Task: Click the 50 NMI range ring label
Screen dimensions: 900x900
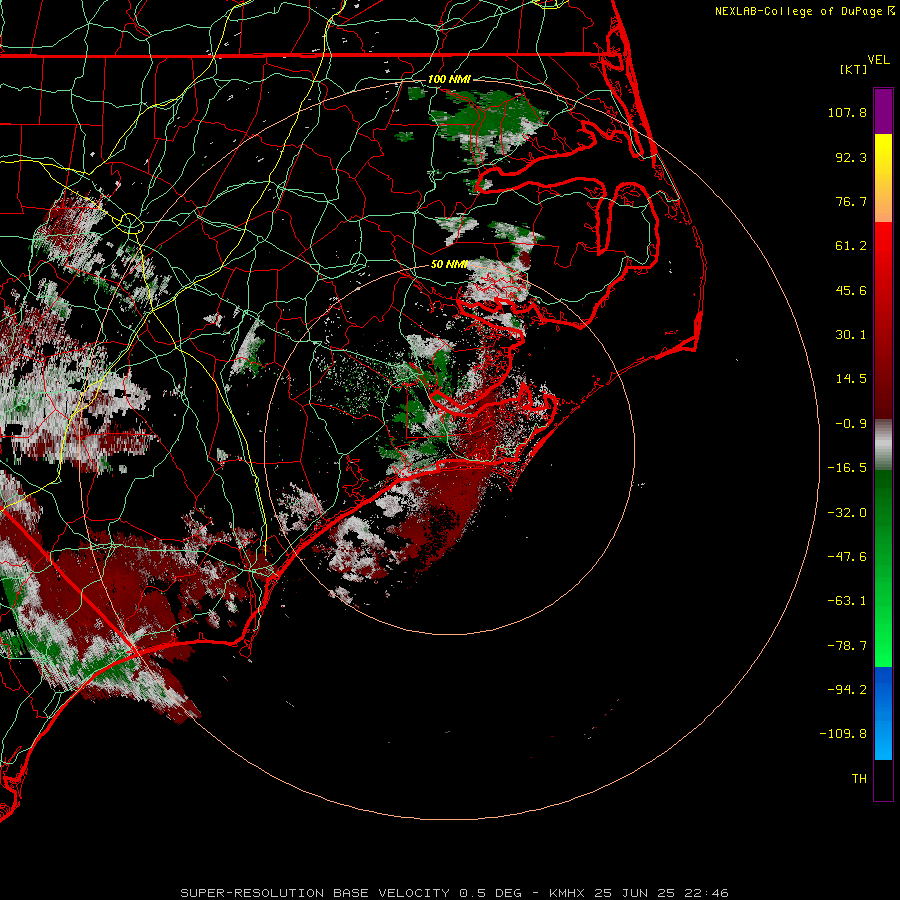Action: coord(449,265)
